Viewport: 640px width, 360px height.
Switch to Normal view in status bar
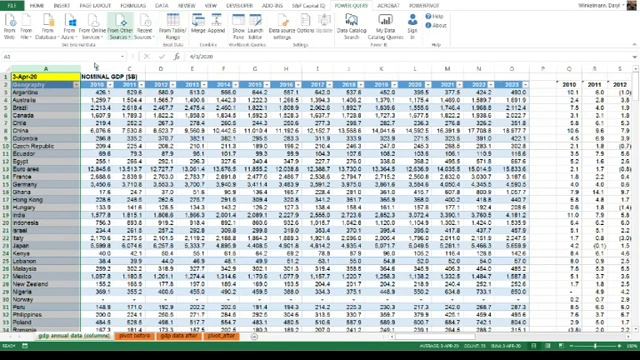tap(534, 346)
